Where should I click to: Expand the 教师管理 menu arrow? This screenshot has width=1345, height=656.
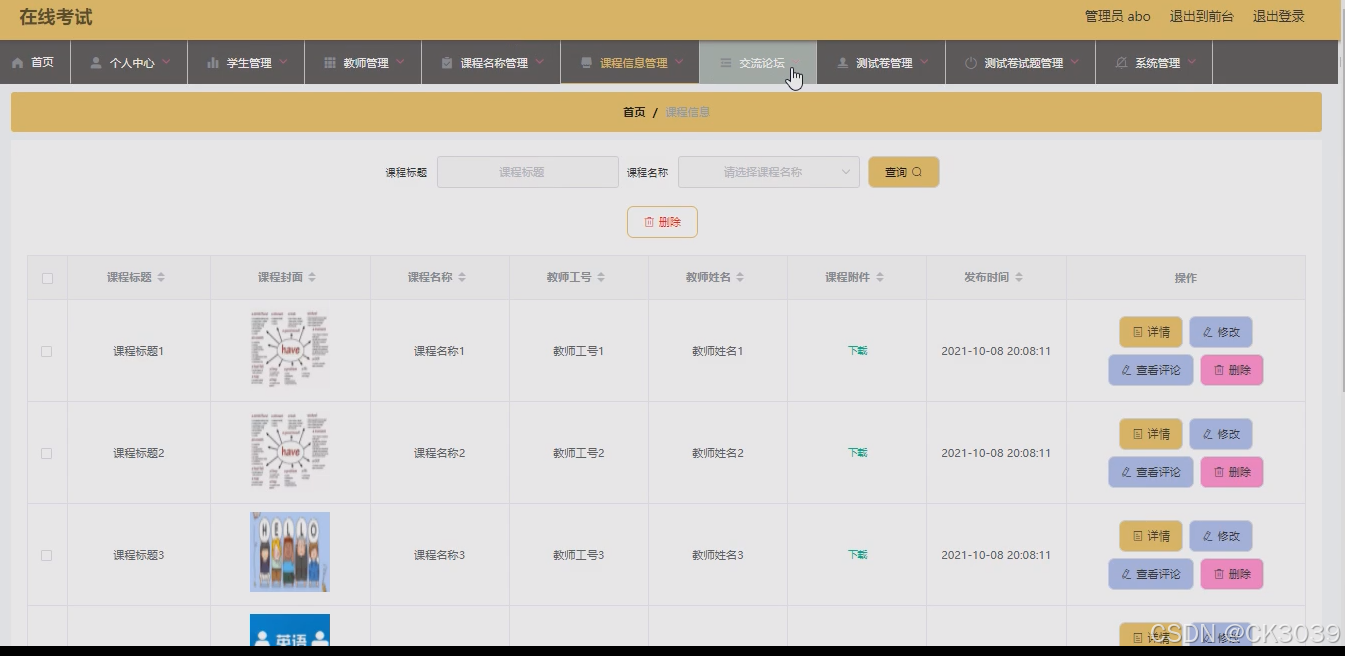pyautogui.click(x=400, y=61)
